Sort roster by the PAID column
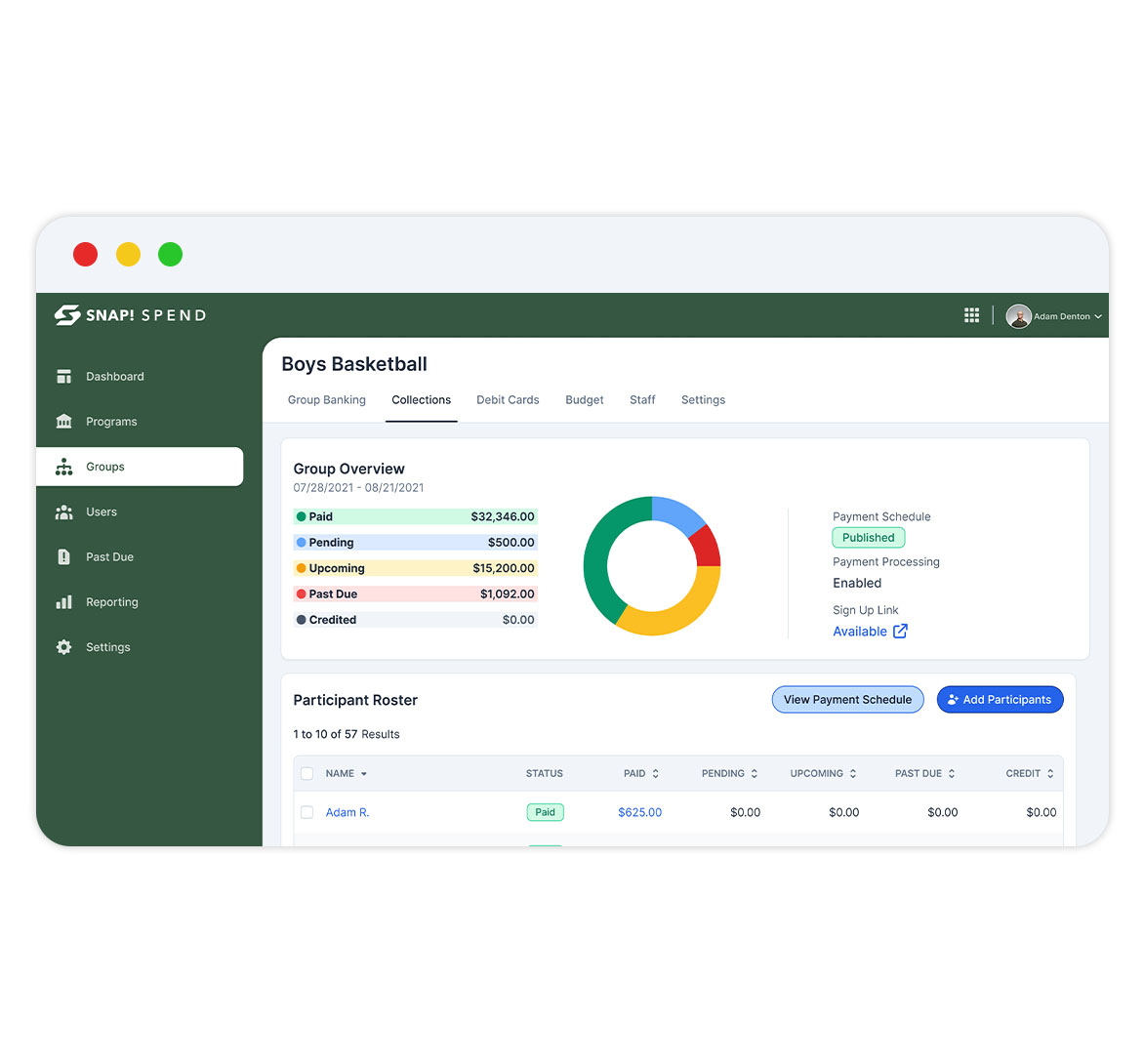Image resolution: width=1144 pixels, height=1064 pixels. click(x=655, y=774)
